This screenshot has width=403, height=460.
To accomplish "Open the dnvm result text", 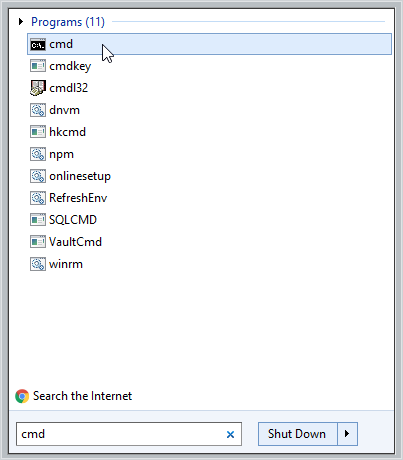I will tap(64, 110).
